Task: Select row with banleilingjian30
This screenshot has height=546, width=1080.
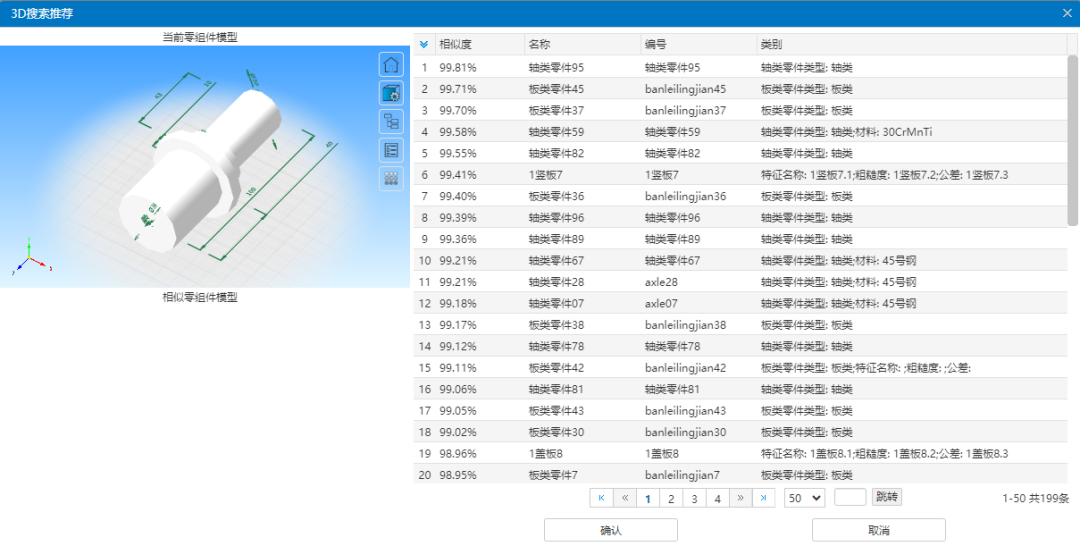Action: point(740,432)
